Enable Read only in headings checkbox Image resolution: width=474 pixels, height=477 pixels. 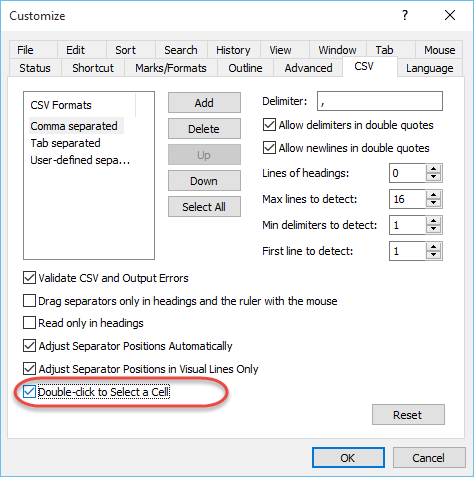[x=29, y=323]
